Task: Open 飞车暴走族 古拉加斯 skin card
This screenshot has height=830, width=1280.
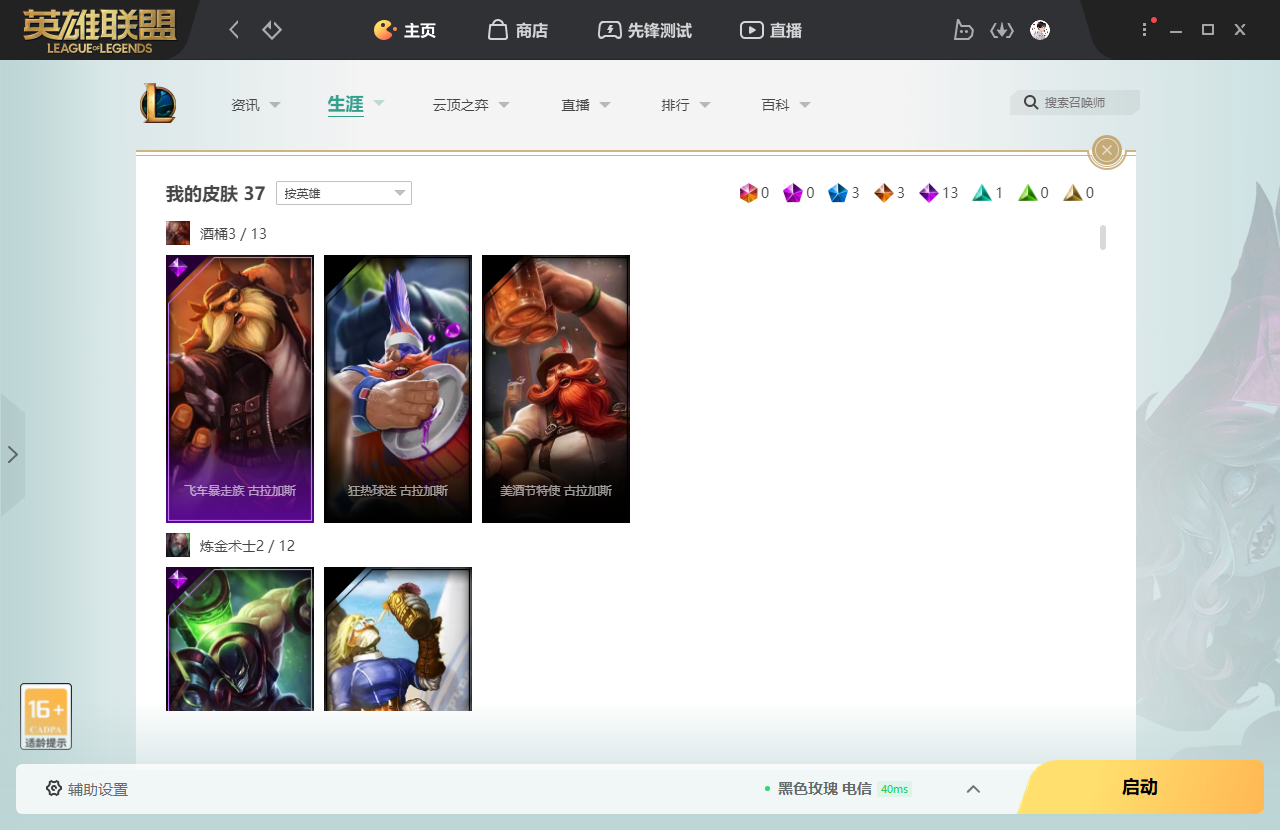Action: coord(240,389)
